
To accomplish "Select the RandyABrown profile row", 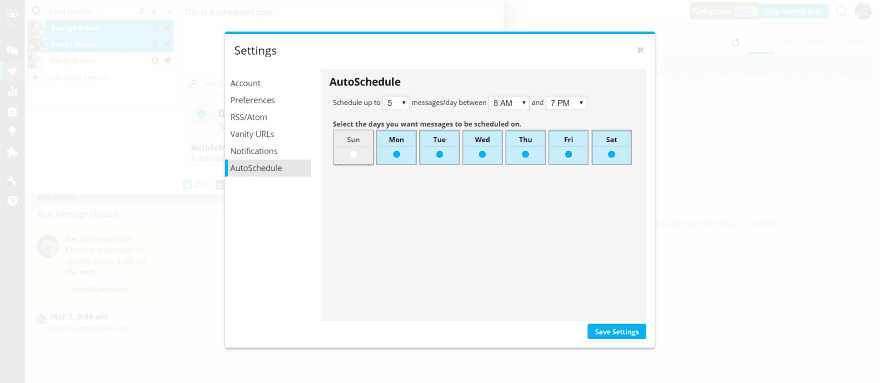I will [x=100, y=28].
